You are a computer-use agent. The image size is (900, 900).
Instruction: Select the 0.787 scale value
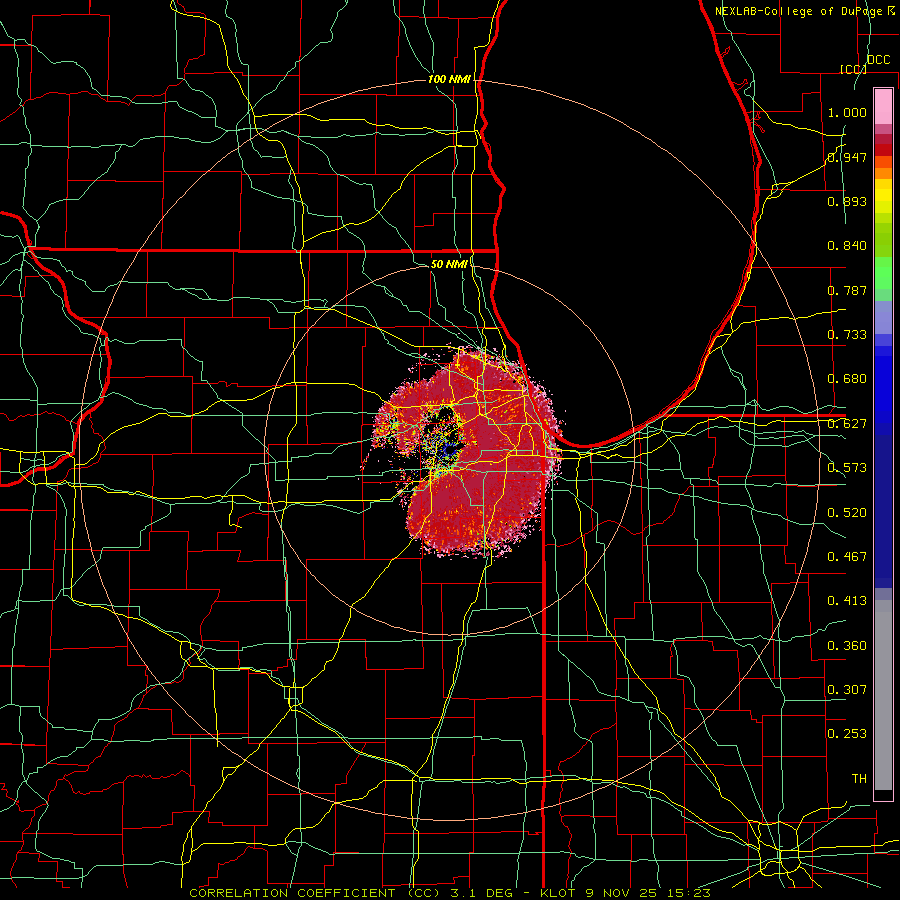click(x=847, y=290)
